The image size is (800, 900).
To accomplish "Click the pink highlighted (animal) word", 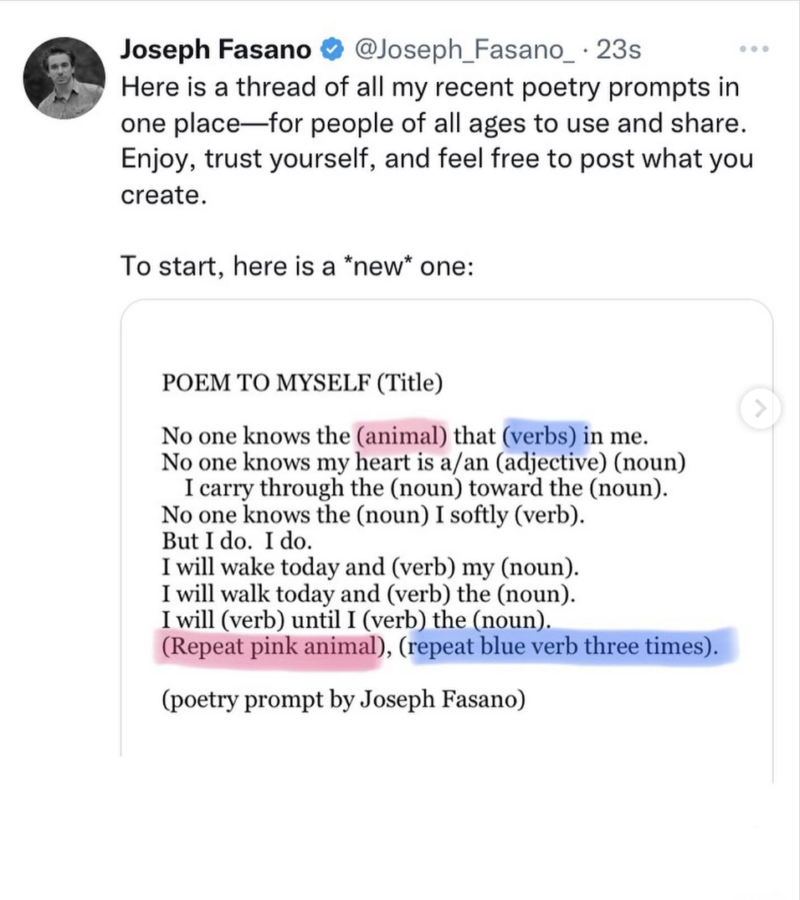I will [x=403, y=436].
